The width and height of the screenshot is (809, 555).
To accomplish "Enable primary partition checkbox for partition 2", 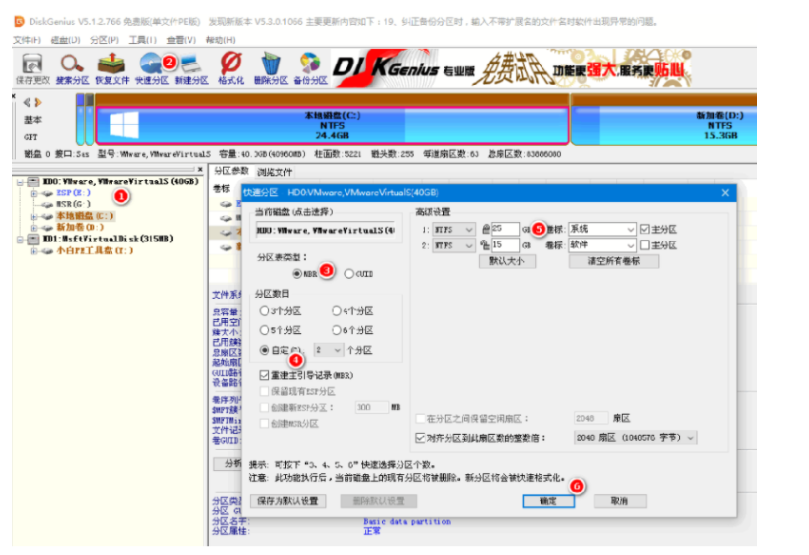I will 645,245.
